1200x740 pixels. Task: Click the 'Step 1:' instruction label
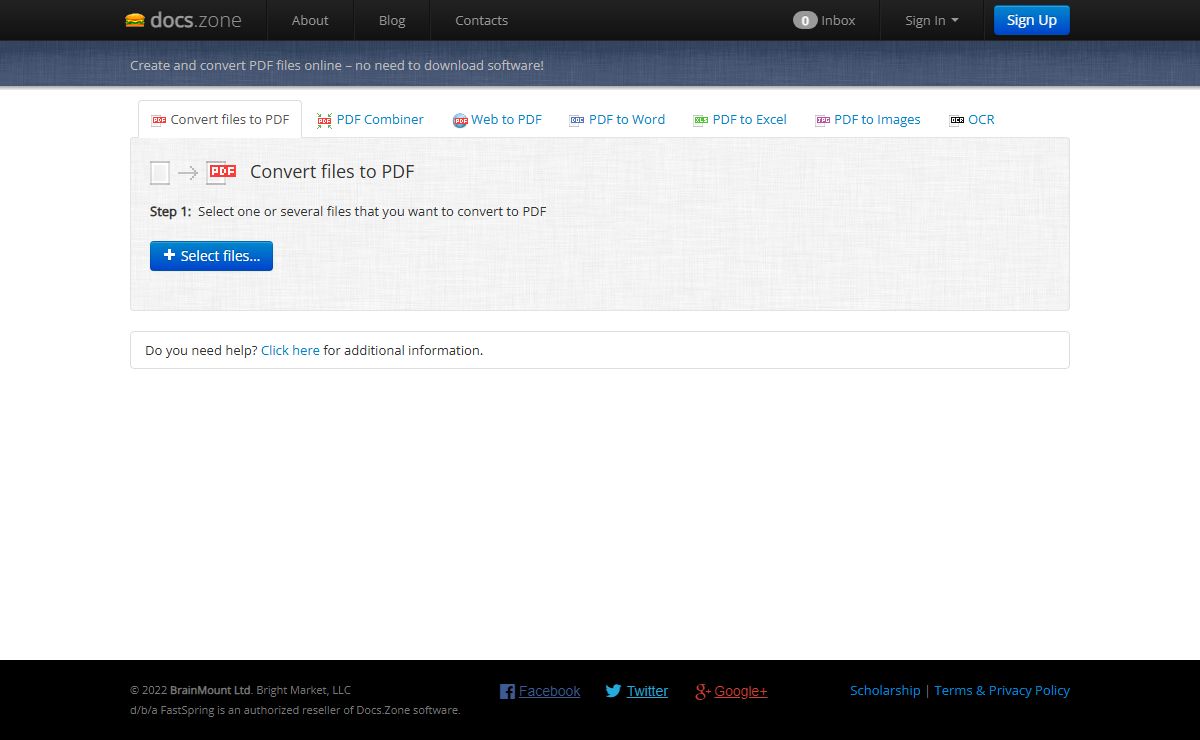(x=170, y=211)
